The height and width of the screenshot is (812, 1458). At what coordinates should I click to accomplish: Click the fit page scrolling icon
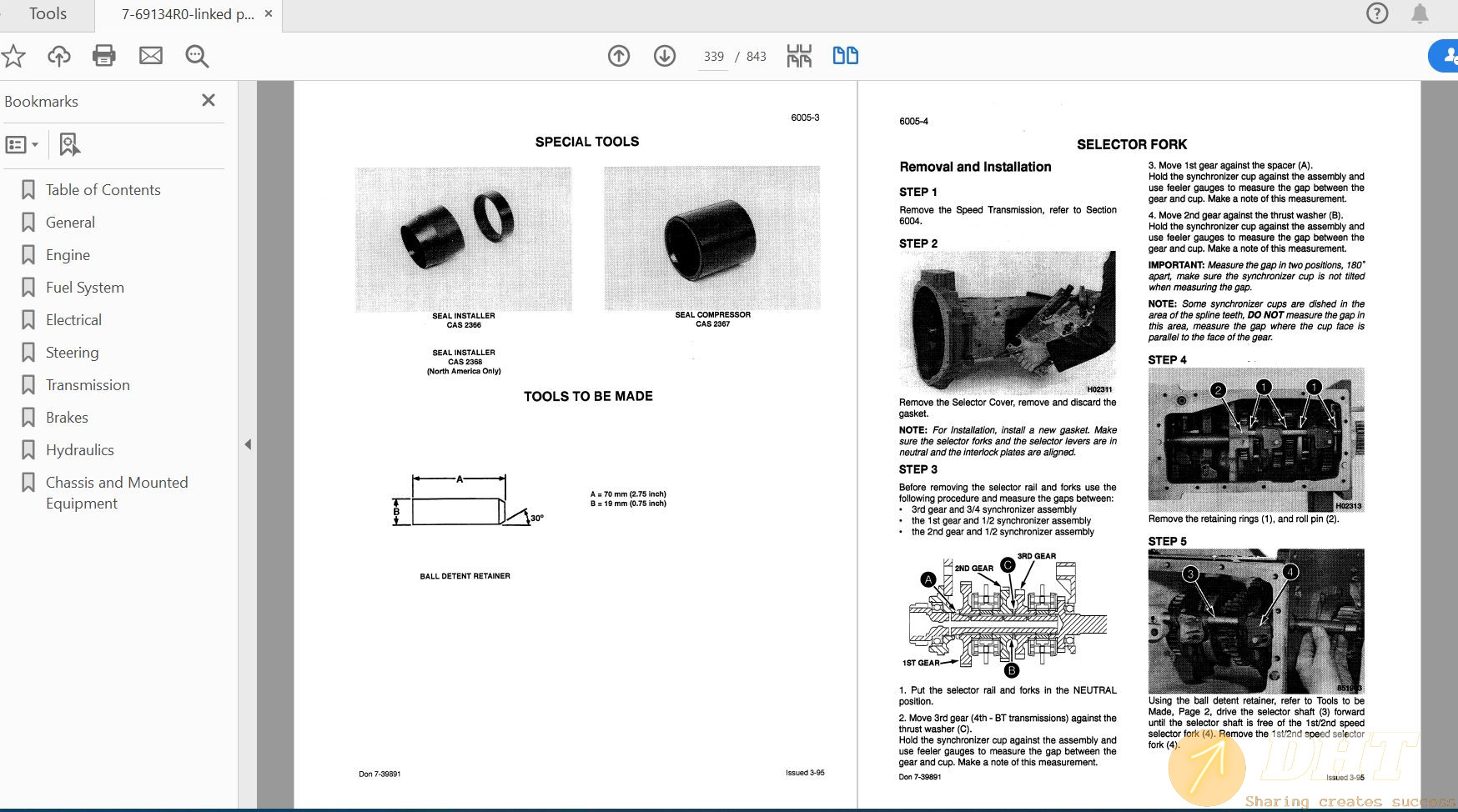799,56
